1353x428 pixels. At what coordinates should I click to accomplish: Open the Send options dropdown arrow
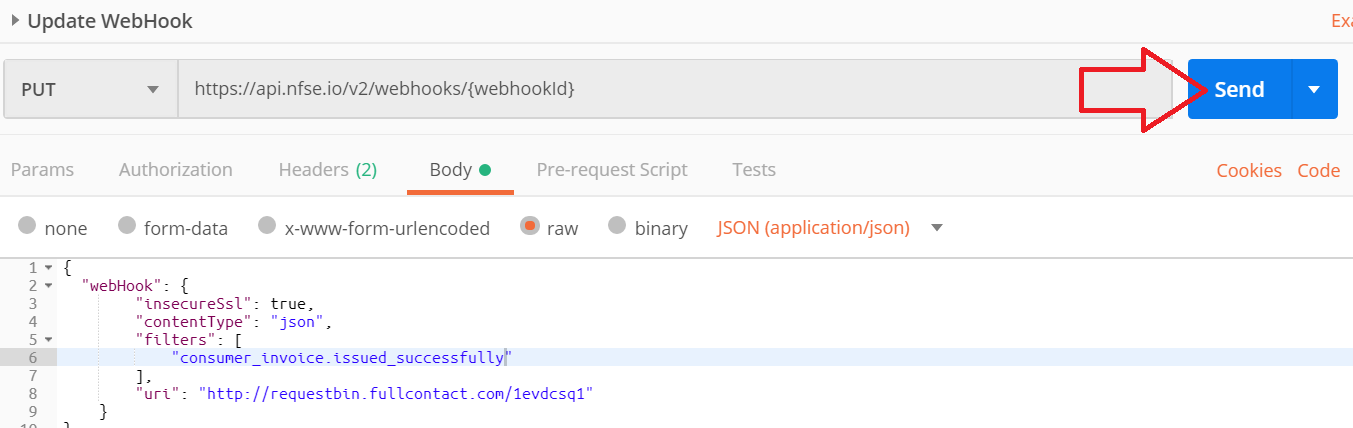click(x=1314, y=89)
